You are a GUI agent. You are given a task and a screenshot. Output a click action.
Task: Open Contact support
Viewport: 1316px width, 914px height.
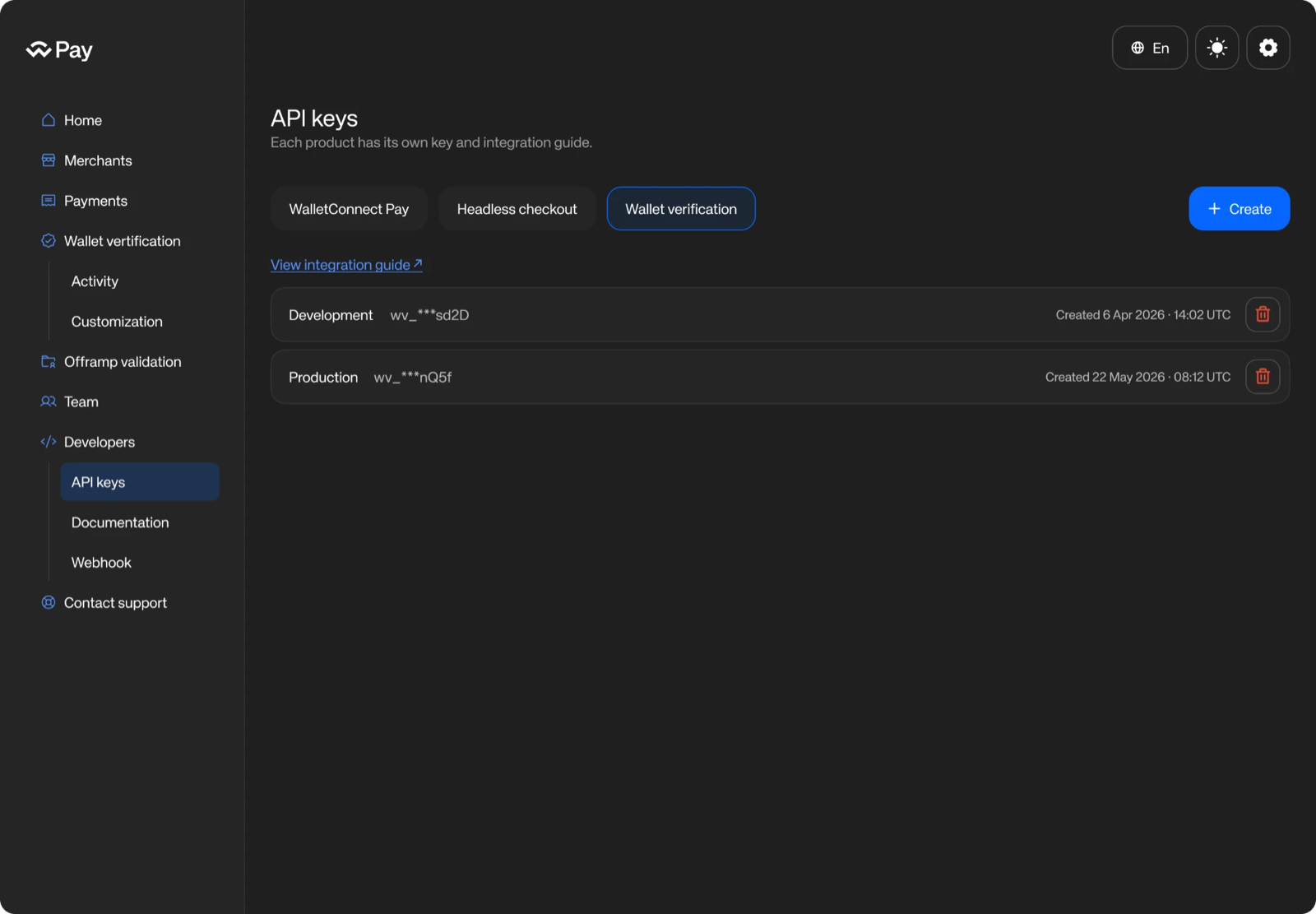tap(115, 603)
